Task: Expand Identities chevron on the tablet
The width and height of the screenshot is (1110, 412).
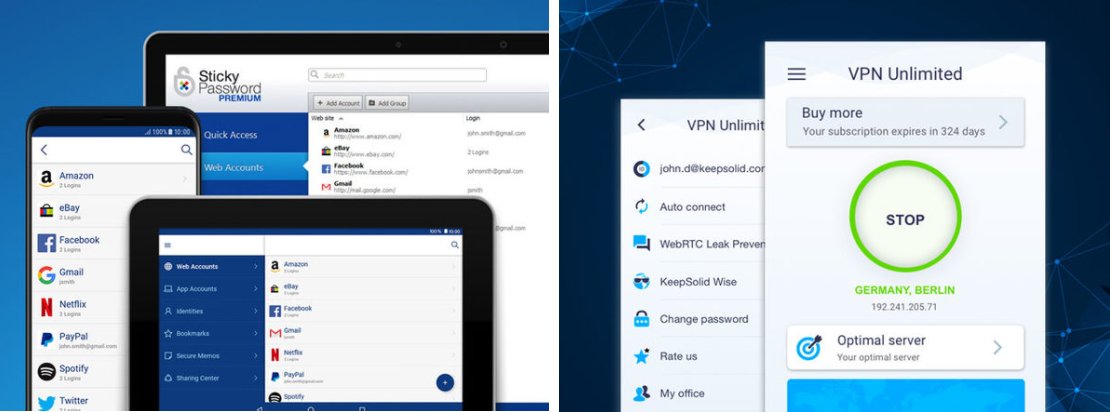Action: pyautogui.click(x=256, y=311)
